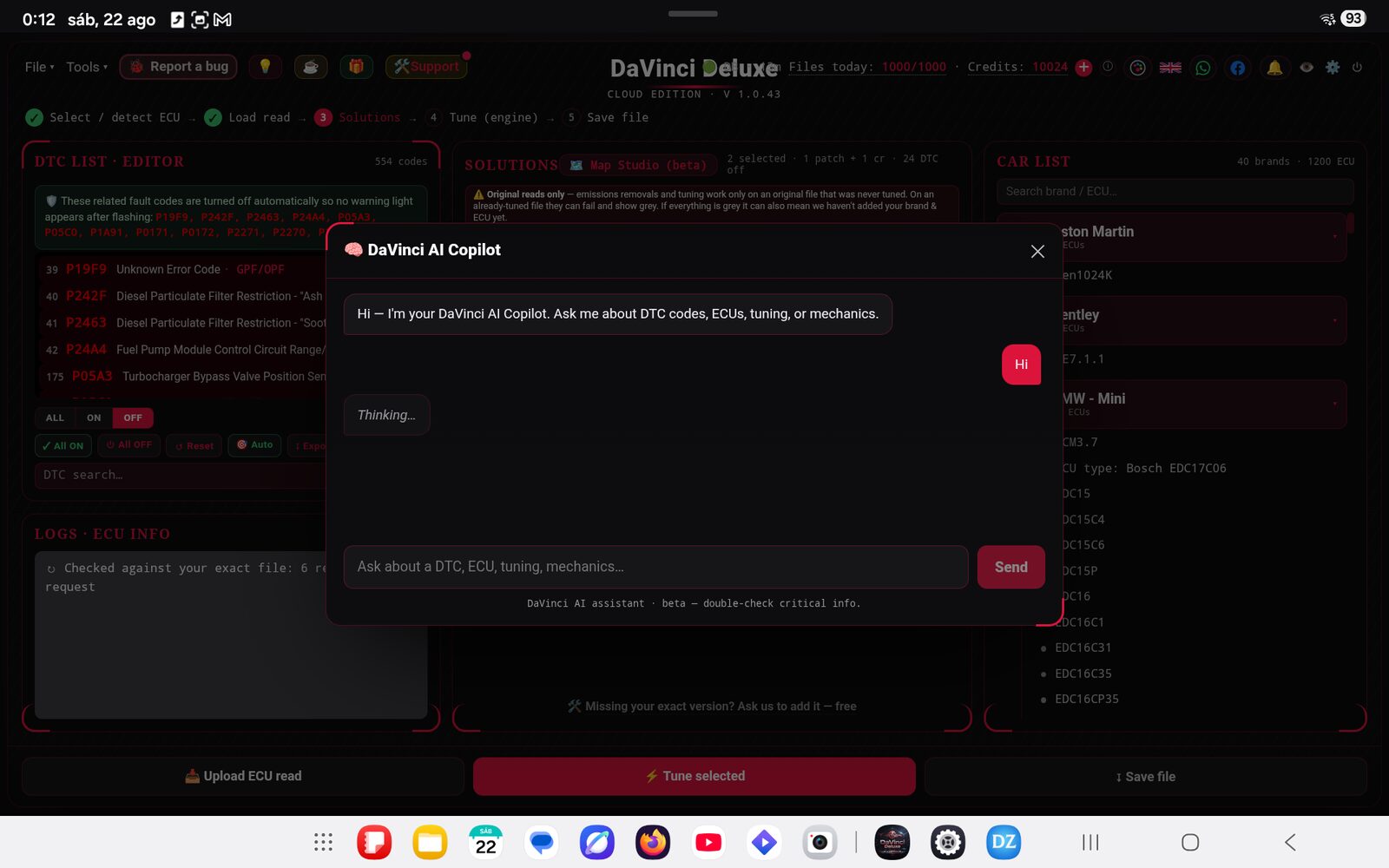Select EDC16CP35 in car list
The image size is (1389, 868).
click(1086, 699)
